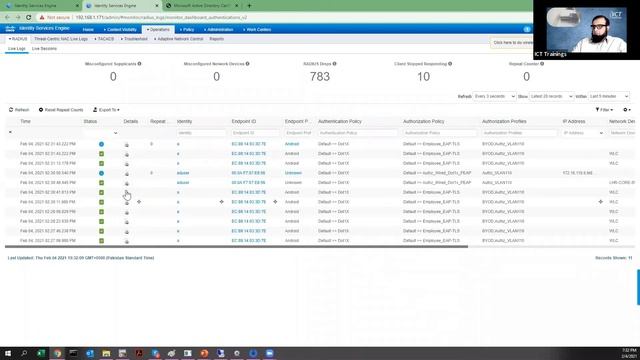Click info icon beside RADIUS Drops

pyautogui.click(x=335, y=64)
